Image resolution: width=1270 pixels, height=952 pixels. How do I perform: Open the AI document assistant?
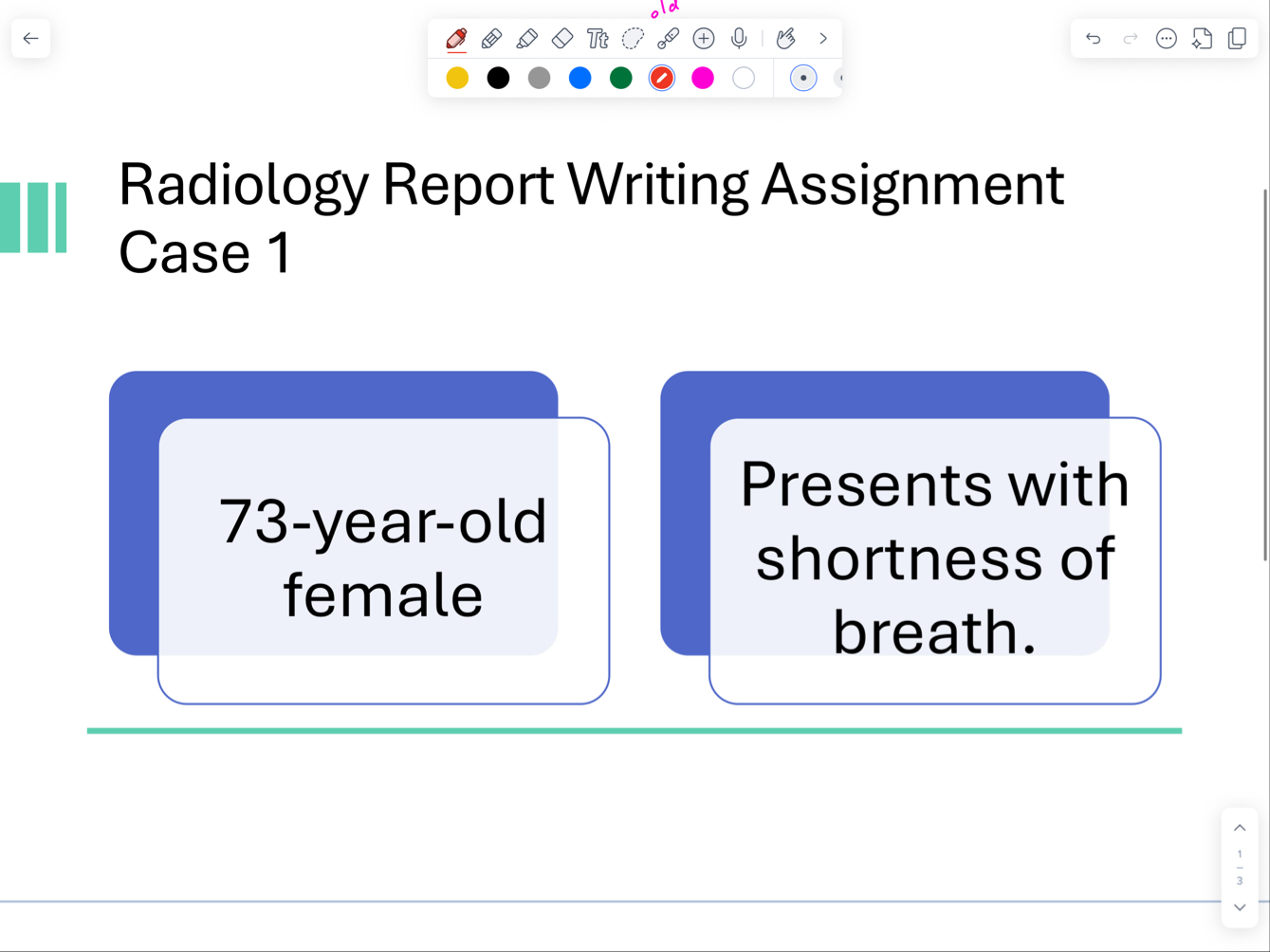(x=1202, y=38)
